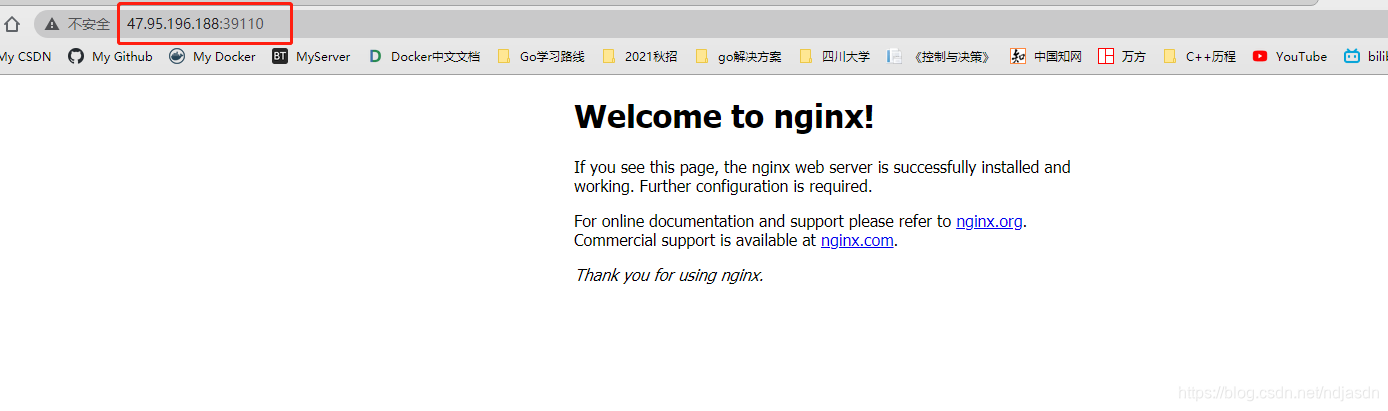Click the '不安全' security label

(x=89, y=24)
